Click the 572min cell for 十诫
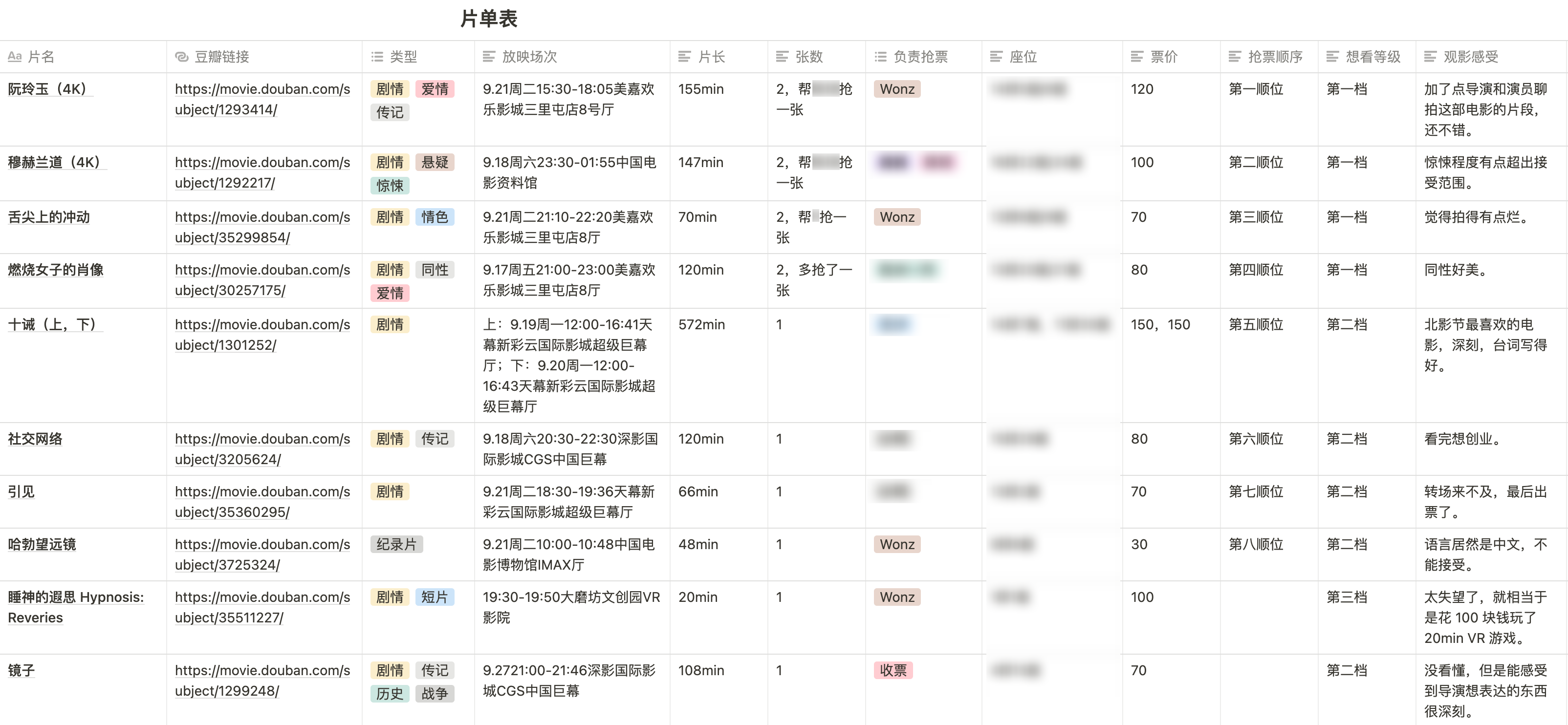 (x=701, y=325)
